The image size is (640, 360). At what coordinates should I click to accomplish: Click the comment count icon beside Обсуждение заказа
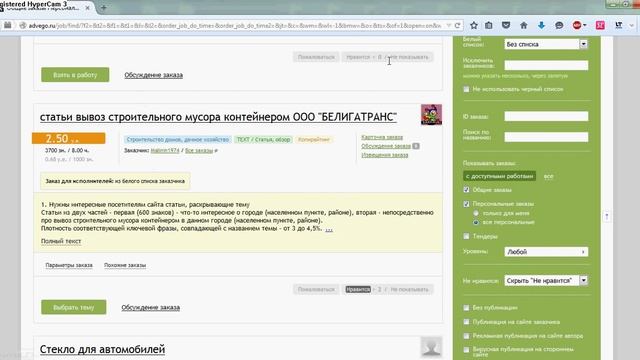[x=416, y=146]
